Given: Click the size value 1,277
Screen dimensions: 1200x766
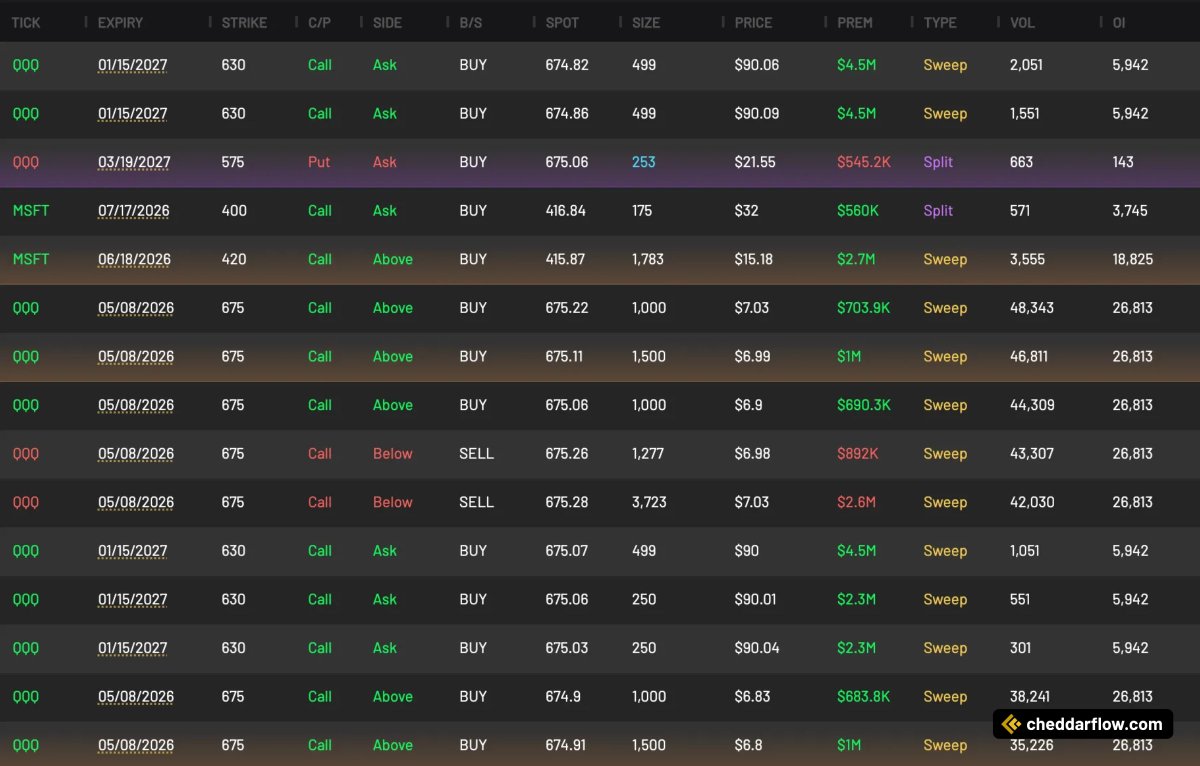Looking at the screenshot, I should (x=649, y=454).
